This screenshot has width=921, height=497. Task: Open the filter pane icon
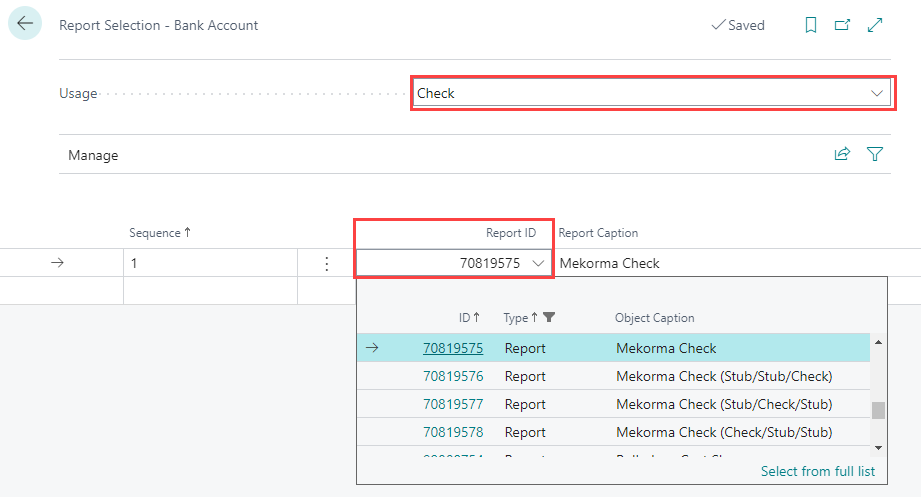coord(875,154)
